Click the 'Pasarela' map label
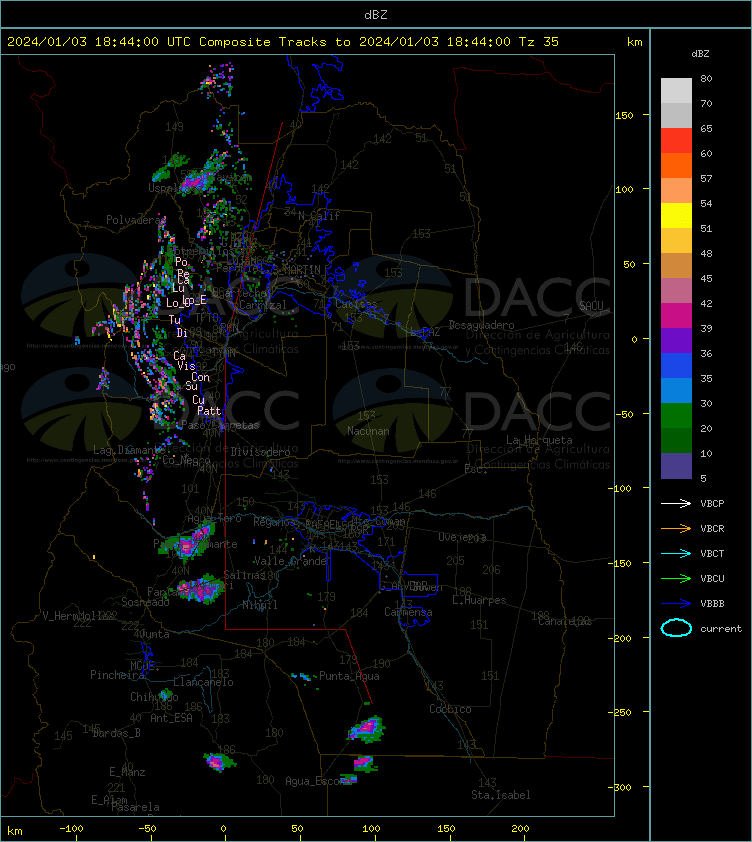 coord(135,807)
